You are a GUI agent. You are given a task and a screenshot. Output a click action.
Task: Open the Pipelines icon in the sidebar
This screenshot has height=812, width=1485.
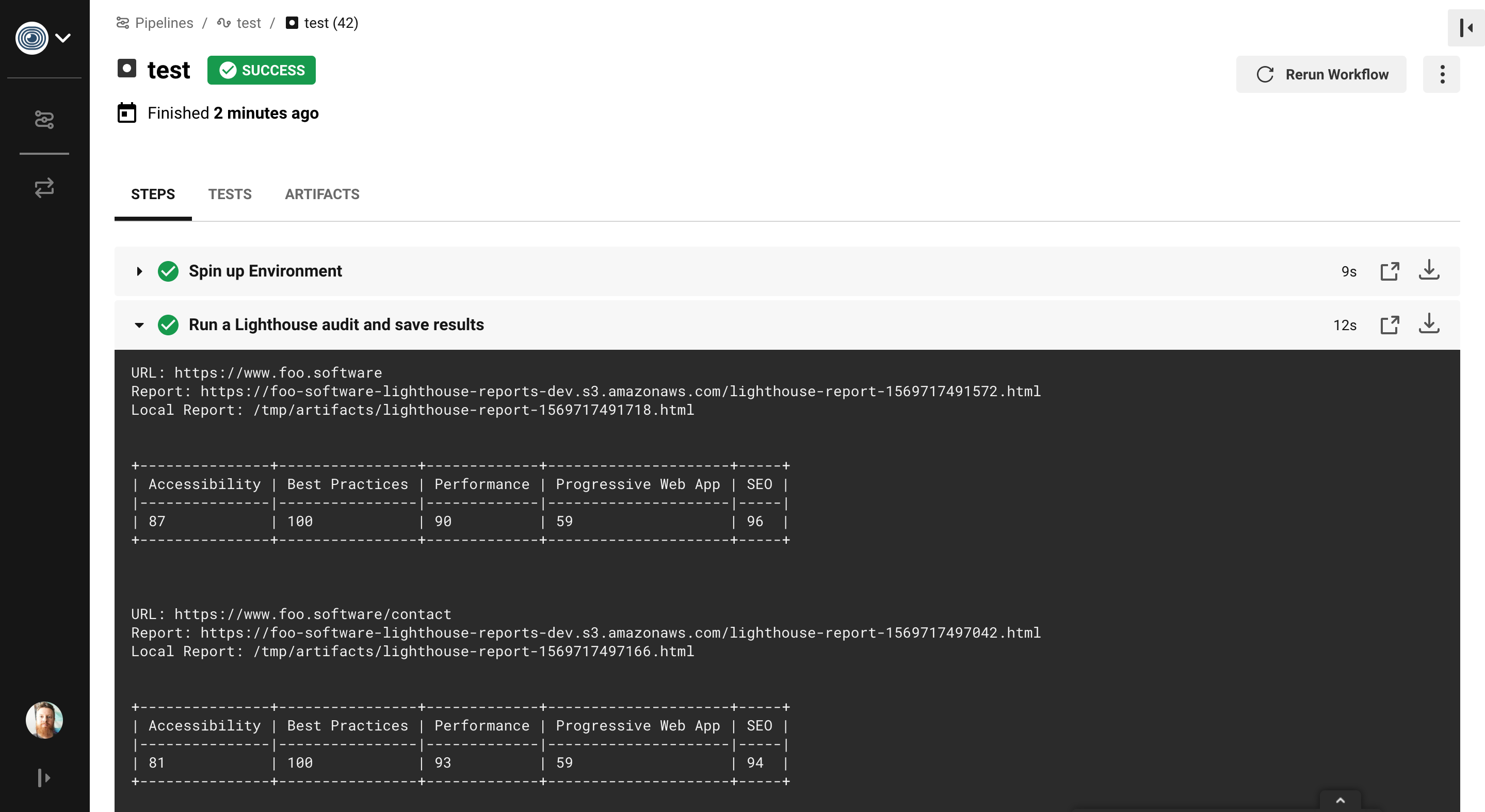coord(44,119)
